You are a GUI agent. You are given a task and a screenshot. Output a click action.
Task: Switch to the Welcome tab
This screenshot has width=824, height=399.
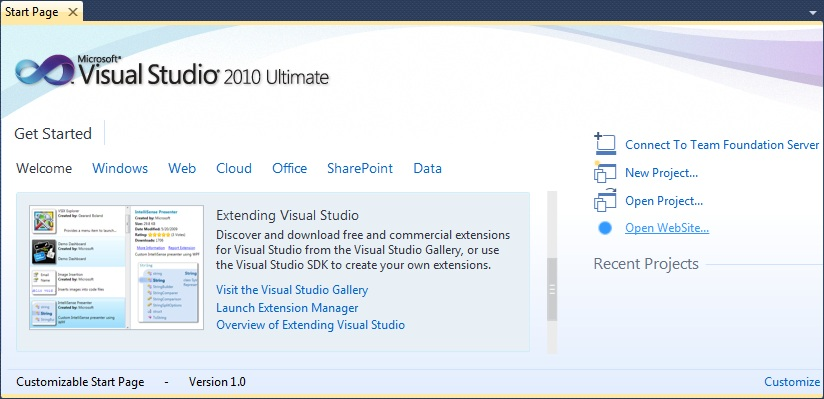click(x=44, y=168)
